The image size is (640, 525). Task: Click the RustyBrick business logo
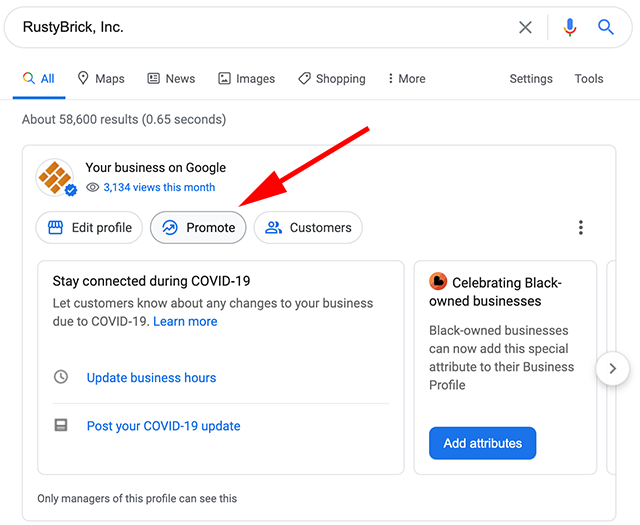pyautogui.click(x=55, y=177)
